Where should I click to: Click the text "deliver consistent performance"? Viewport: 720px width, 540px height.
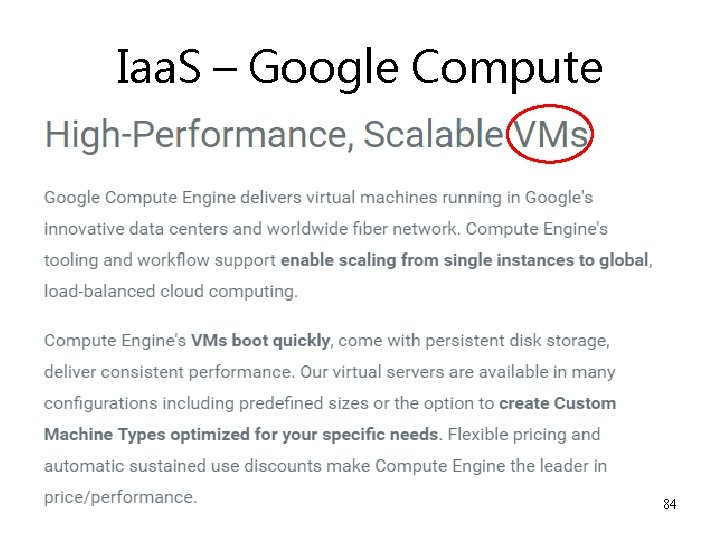coord(168,372)
